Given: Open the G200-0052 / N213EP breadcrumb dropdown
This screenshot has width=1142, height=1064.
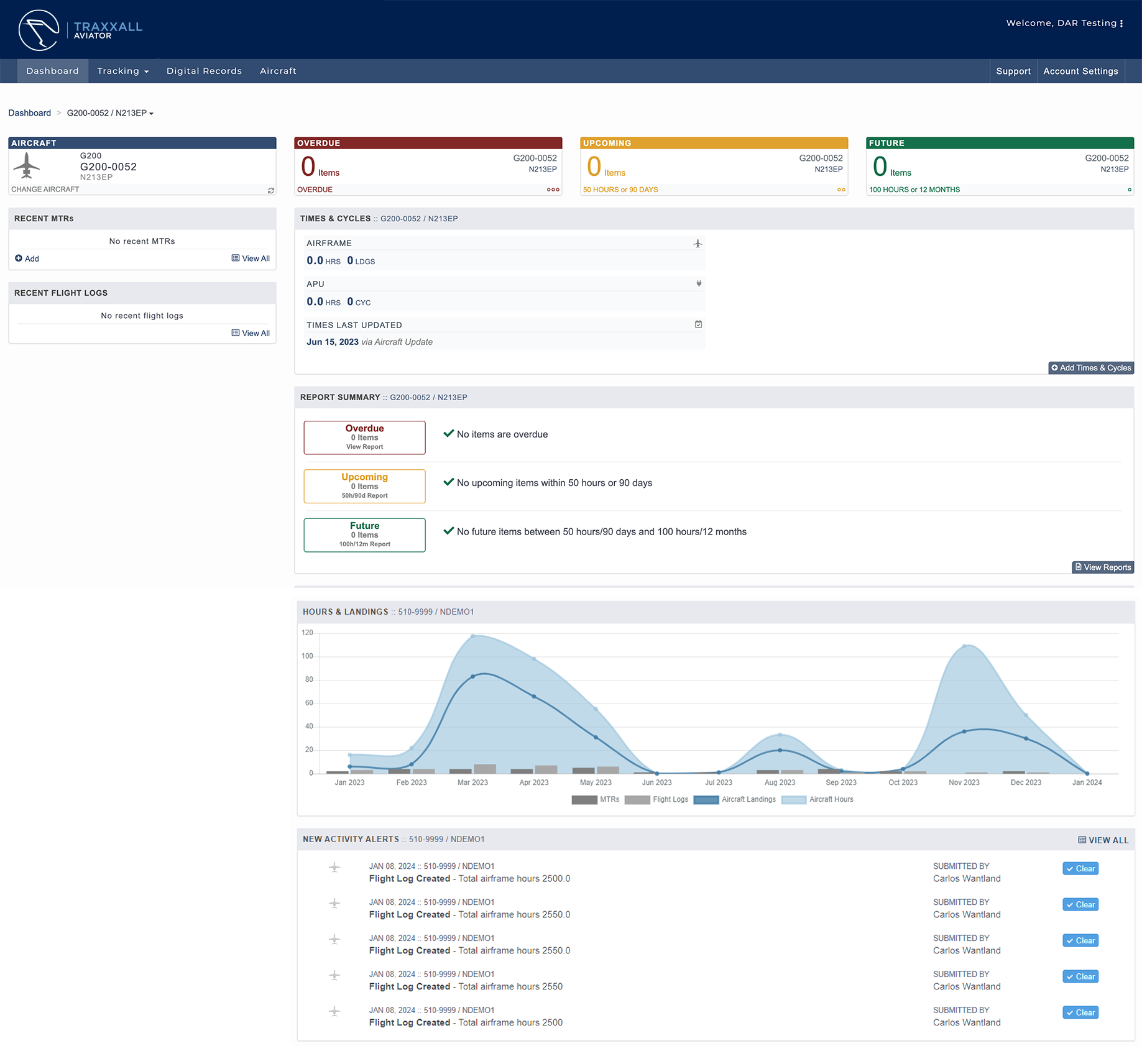Looking at the screenshot, I should (x=110, y=113).
